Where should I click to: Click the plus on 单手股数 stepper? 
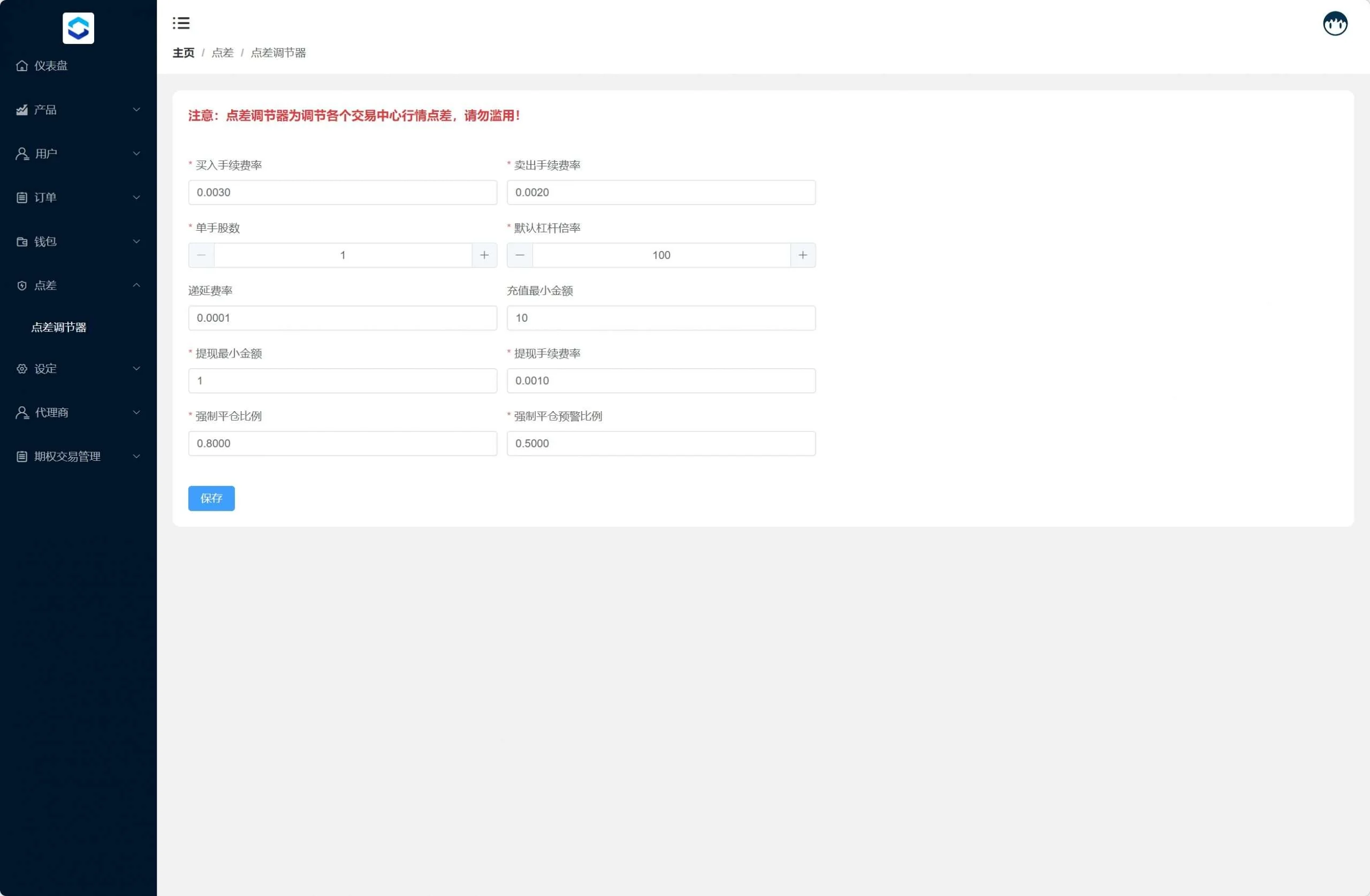[x=484, y=255]
